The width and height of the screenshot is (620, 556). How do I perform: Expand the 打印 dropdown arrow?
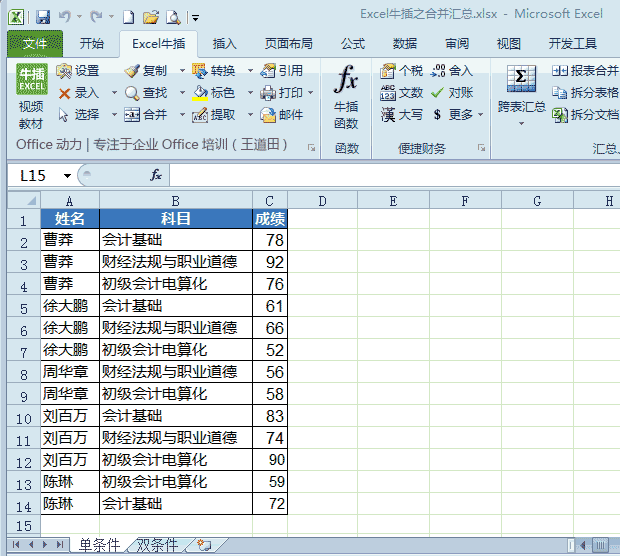pyautogui.click(x=310, y=93)
